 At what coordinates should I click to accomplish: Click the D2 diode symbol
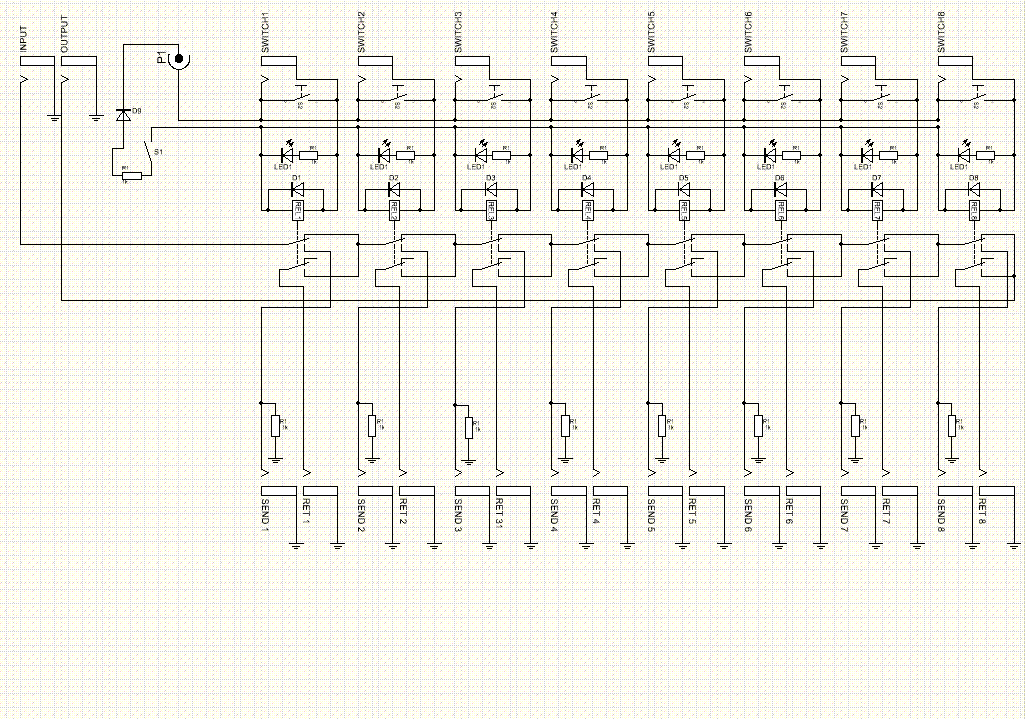[x=394, y=190]
